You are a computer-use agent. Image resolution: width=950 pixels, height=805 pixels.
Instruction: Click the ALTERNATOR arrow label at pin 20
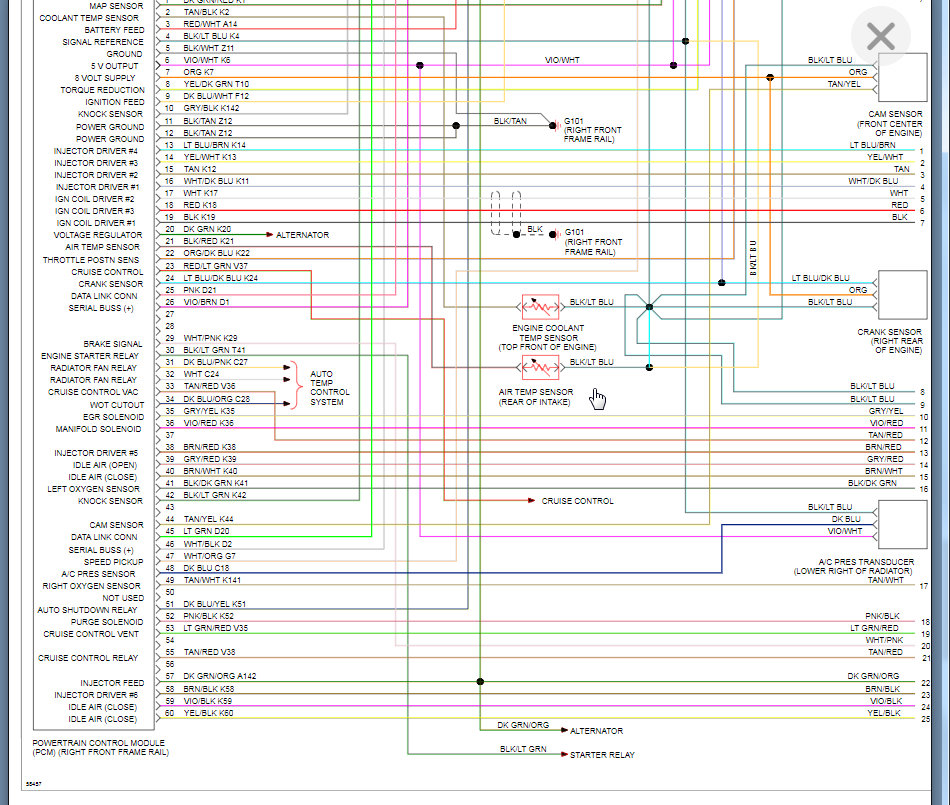click(302, 235)
